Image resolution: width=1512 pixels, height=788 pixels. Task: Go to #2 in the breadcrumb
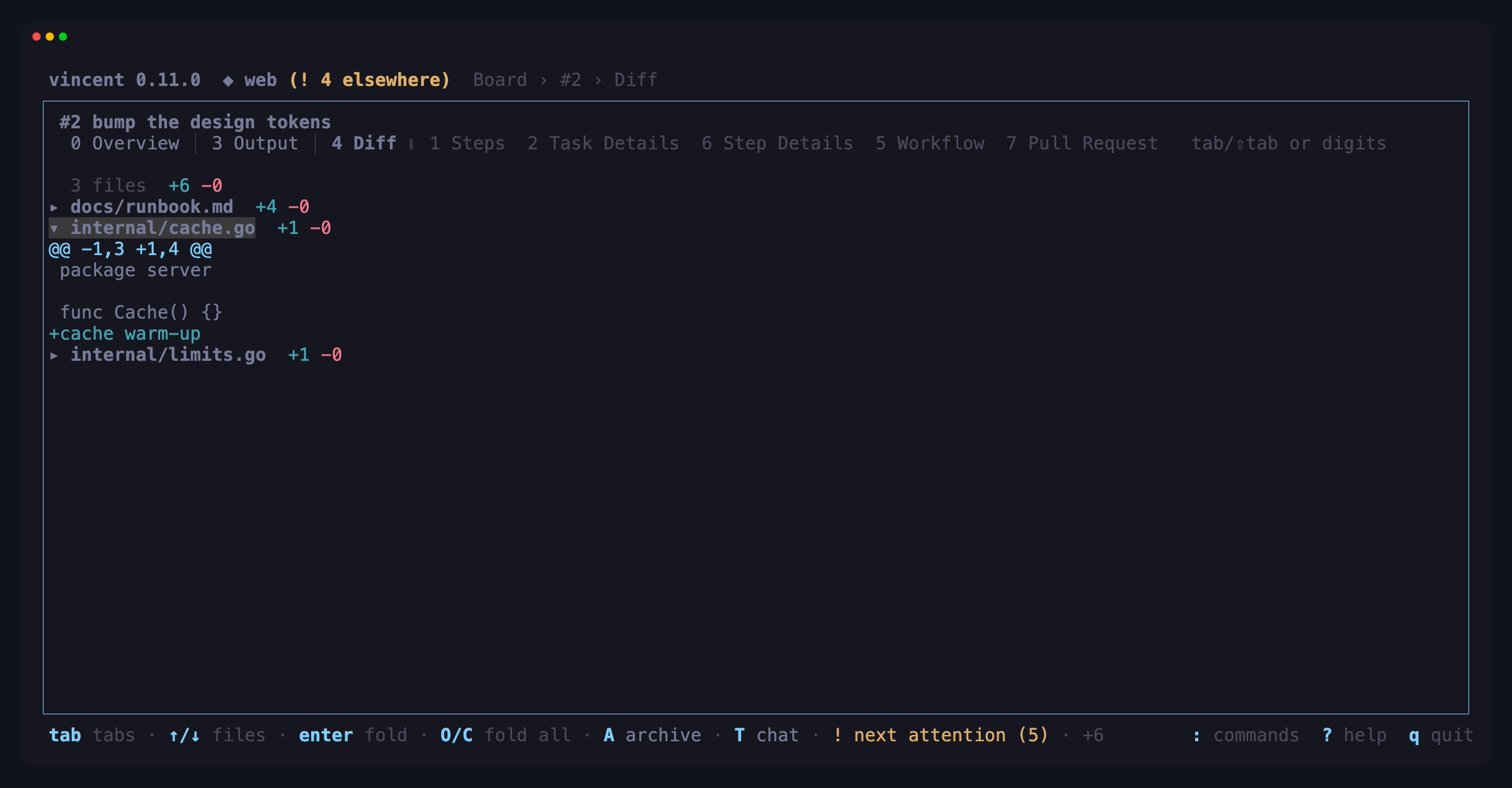[x=570, y=80]
